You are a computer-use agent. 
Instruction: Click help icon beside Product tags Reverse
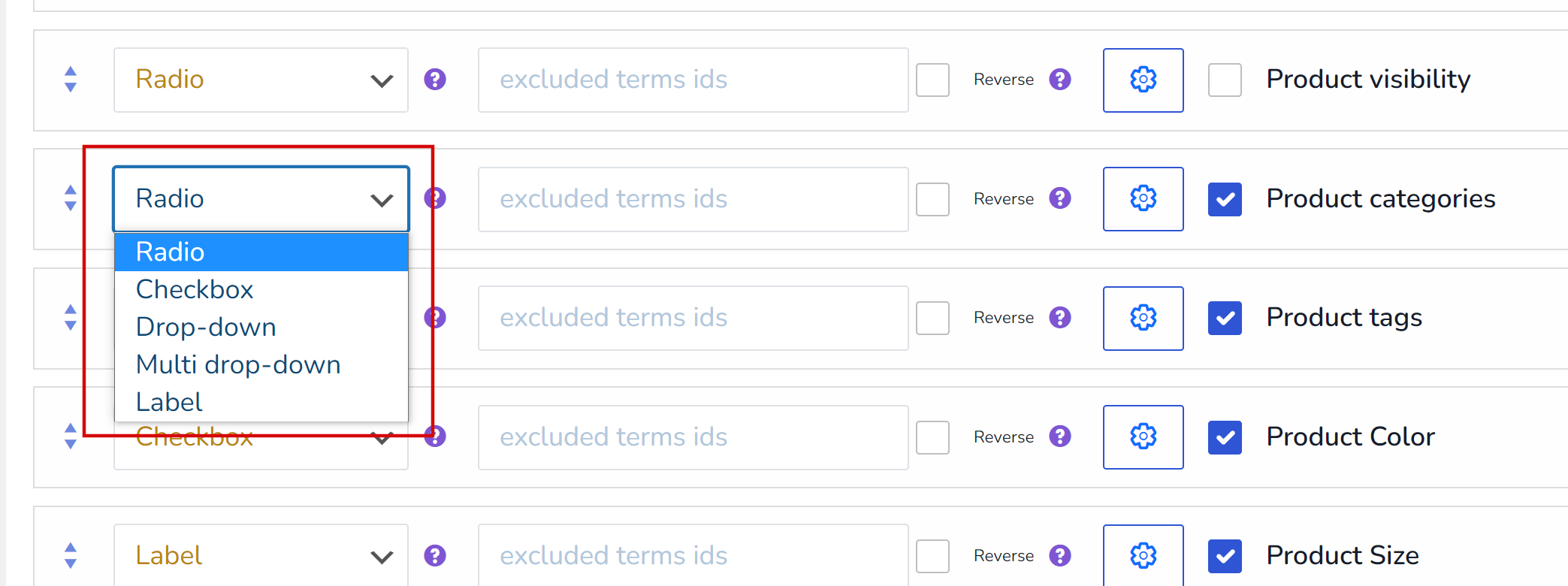1060,318
